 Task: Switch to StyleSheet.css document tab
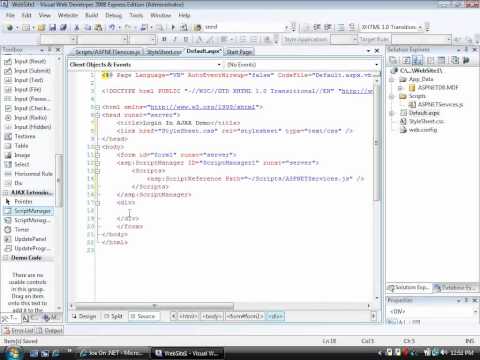[x=164, y=52]
